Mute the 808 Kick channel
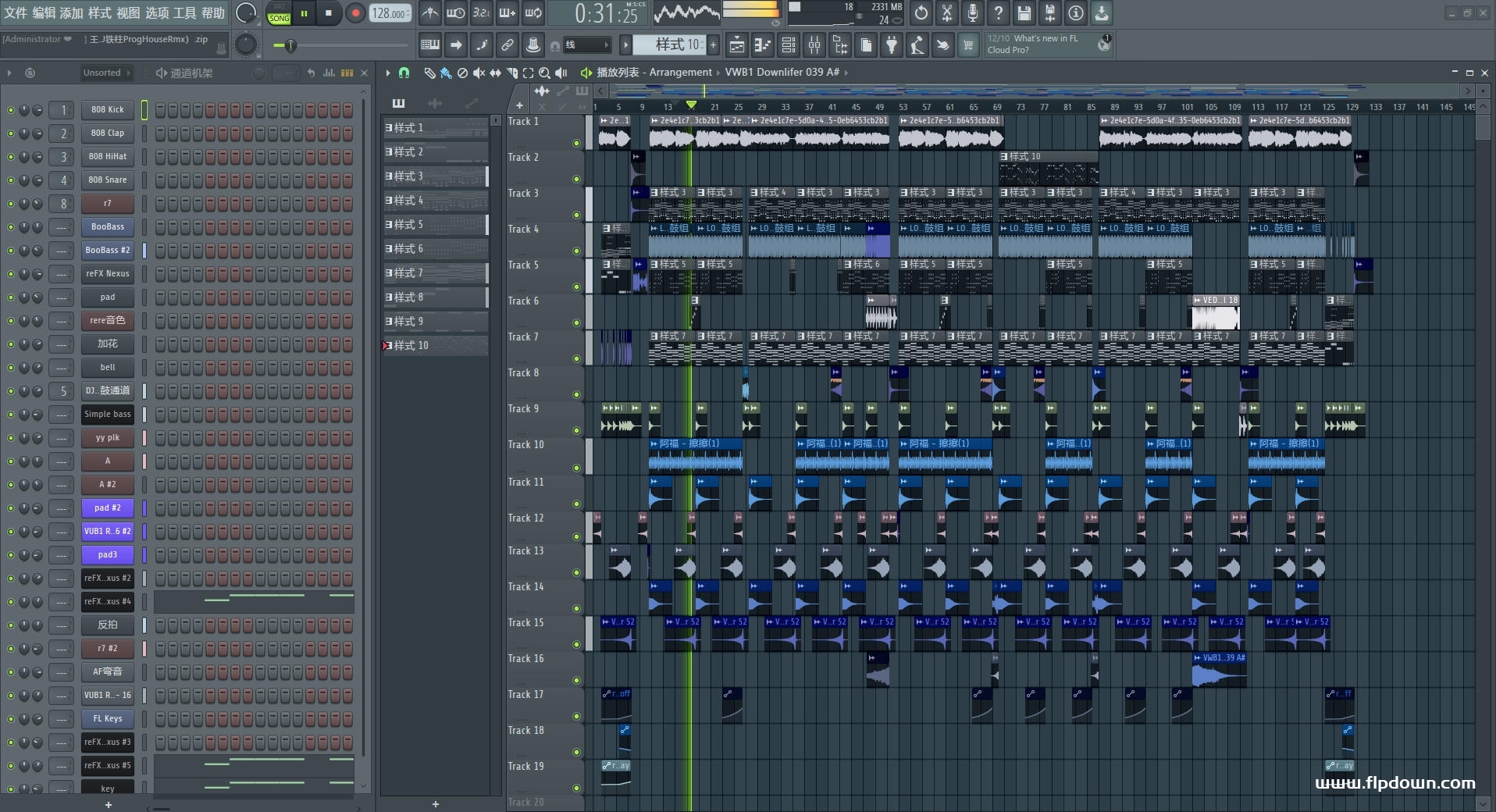Image resolution: width=1496 pixels, height=812 pixels. point(11,110)
